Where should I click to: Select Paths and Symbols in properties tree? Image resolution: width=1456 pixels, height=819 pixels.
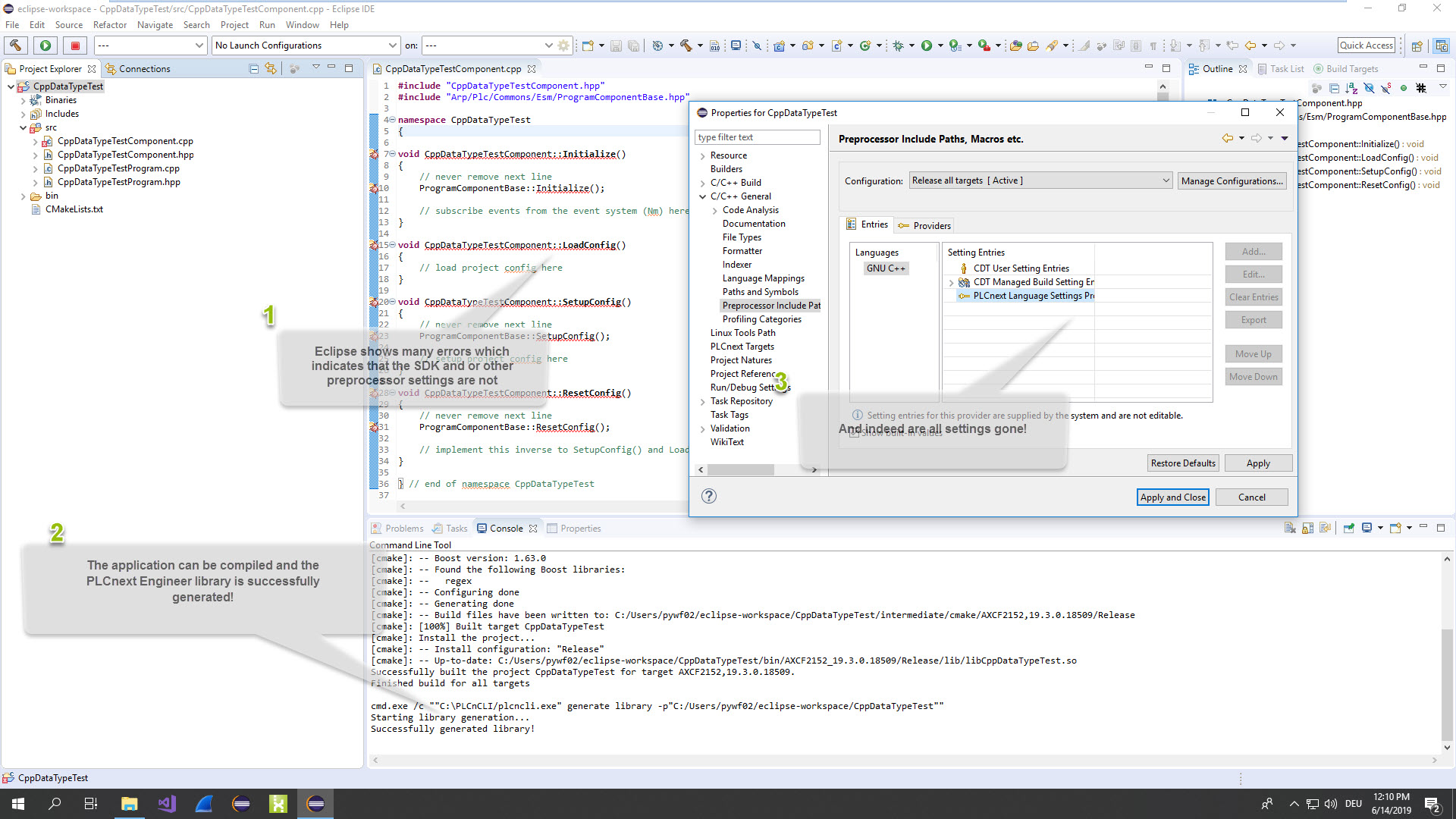(x=760, y=292)
